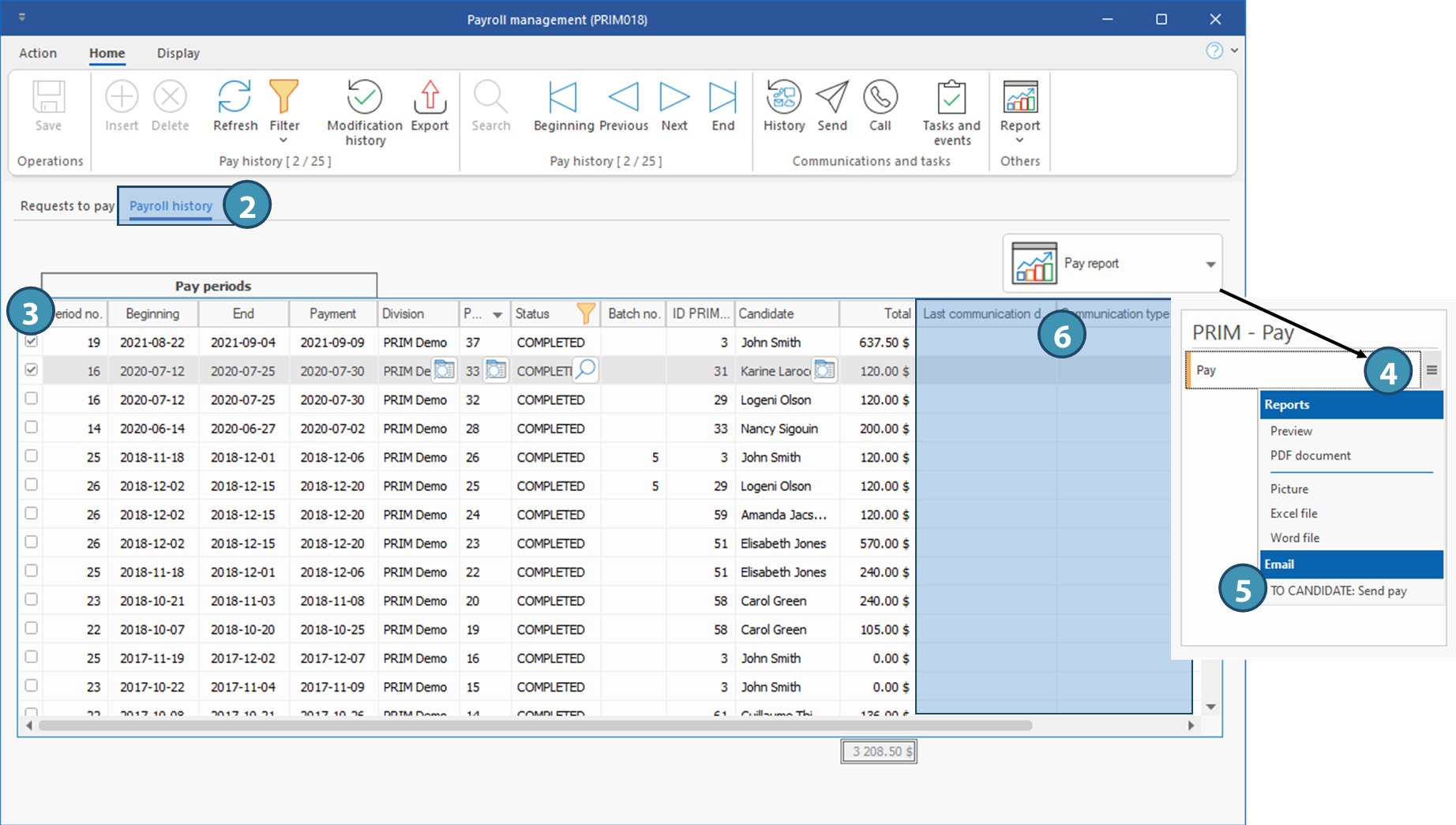Choose TO CANDIDATE: Send pay email
The width and height of the screenshot is (1456, 825).
point(1338,591)
